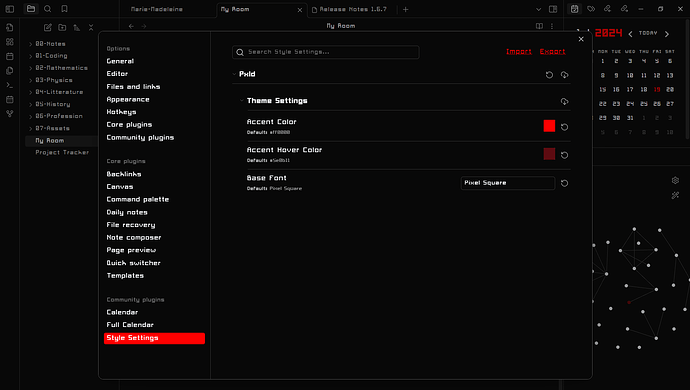Open Community plugins settings

[x=140, y=137]
